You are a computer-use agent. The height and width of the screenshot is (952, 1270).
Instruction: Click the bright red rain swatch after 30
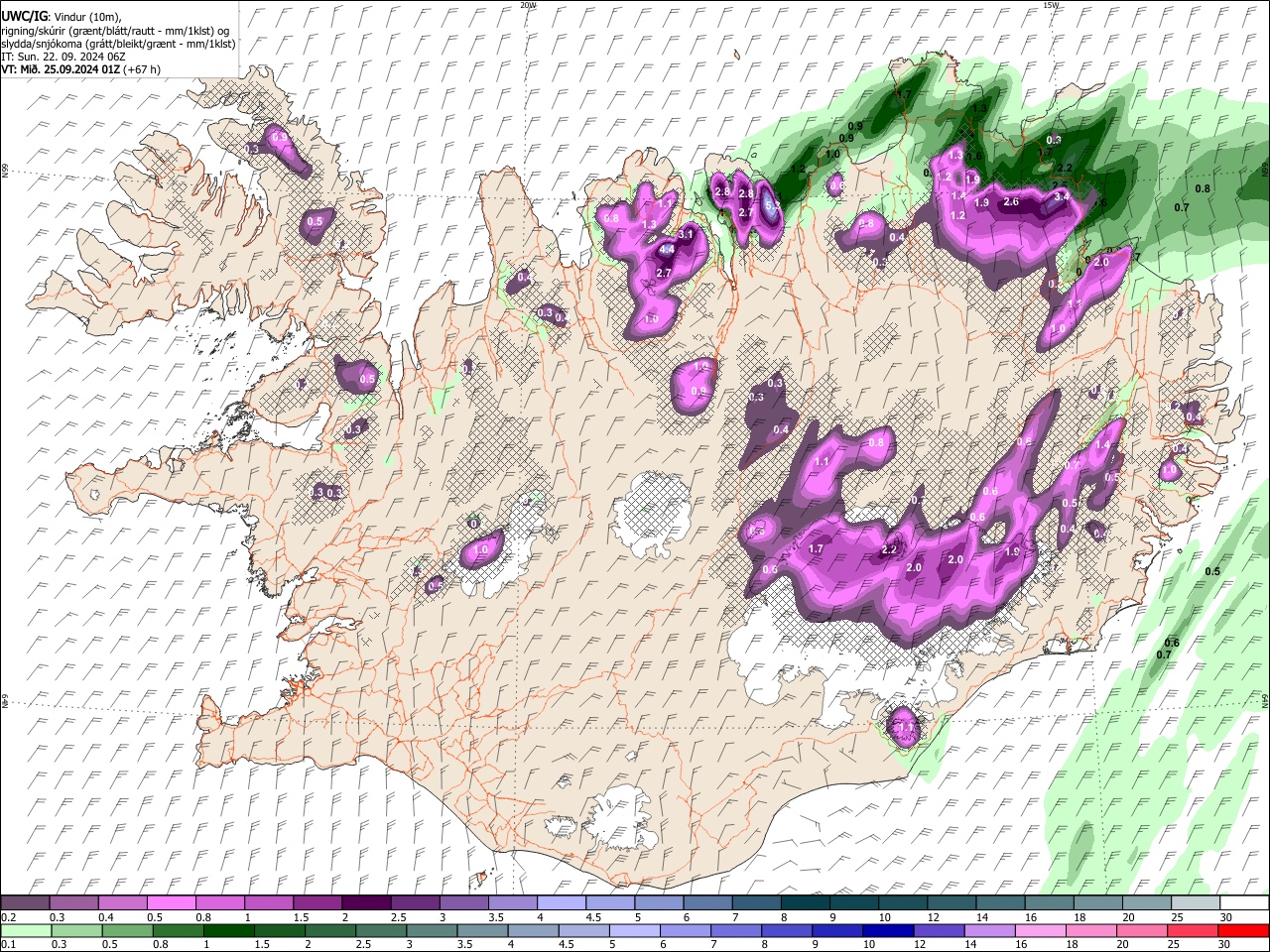[1244, 930]
